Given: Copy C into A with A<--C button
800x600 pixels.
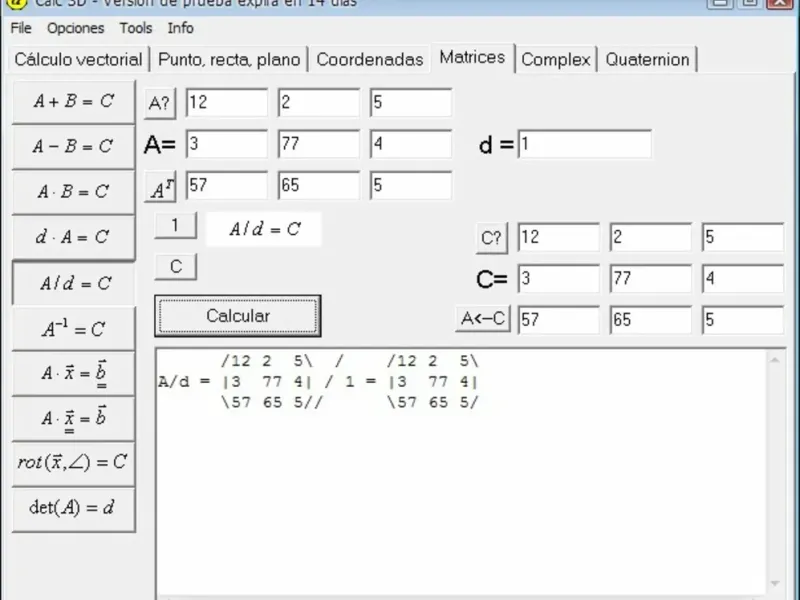Looking at the screenshot, I should [483, 319].
